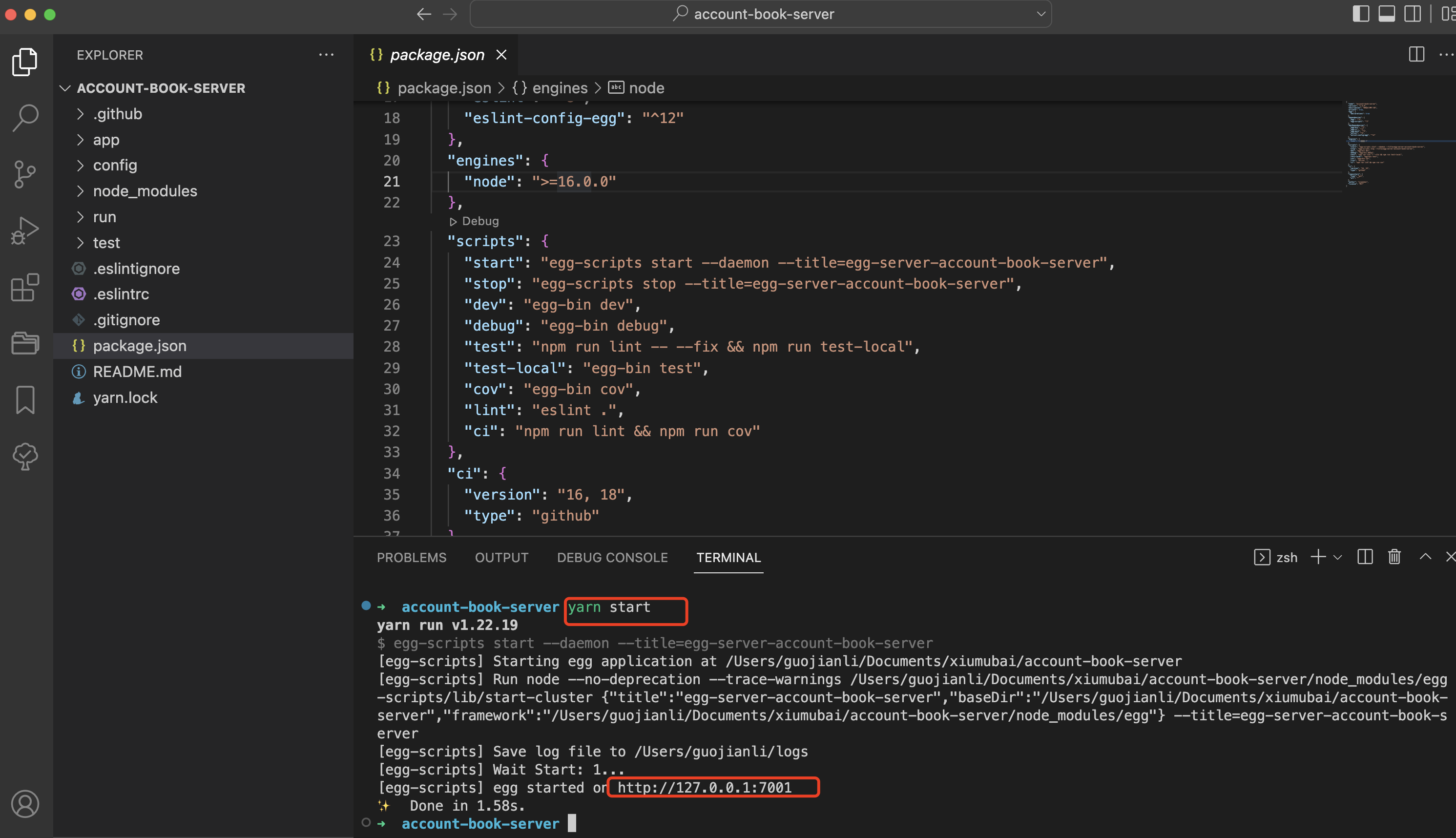The height and width of the screenshot is (838, 1456).
Task: Click node in the breadcrumb
Action: point(646,88)
